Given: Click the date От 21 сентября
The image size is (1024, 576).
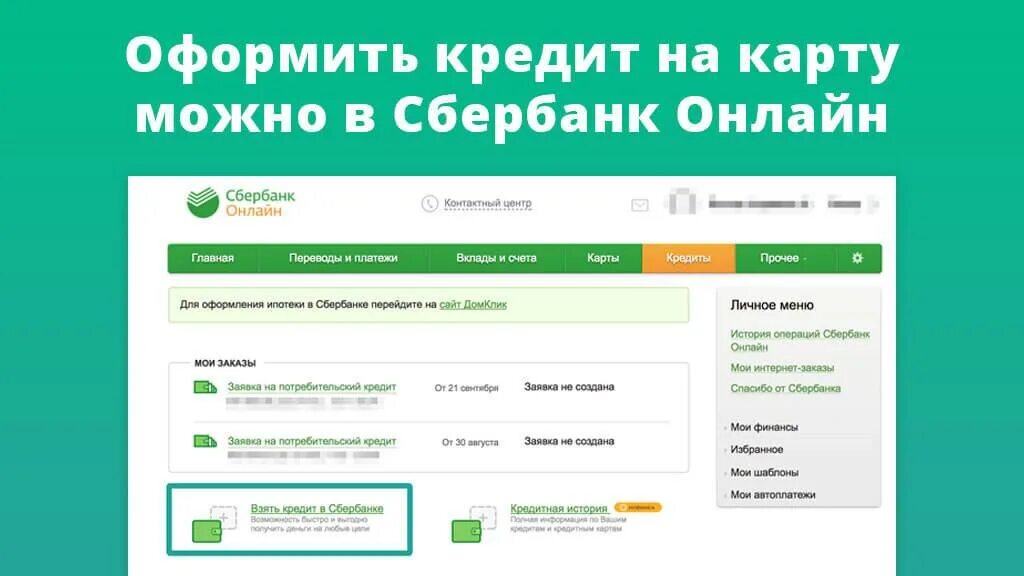Looking at the screenshot, I should point(466,388).
